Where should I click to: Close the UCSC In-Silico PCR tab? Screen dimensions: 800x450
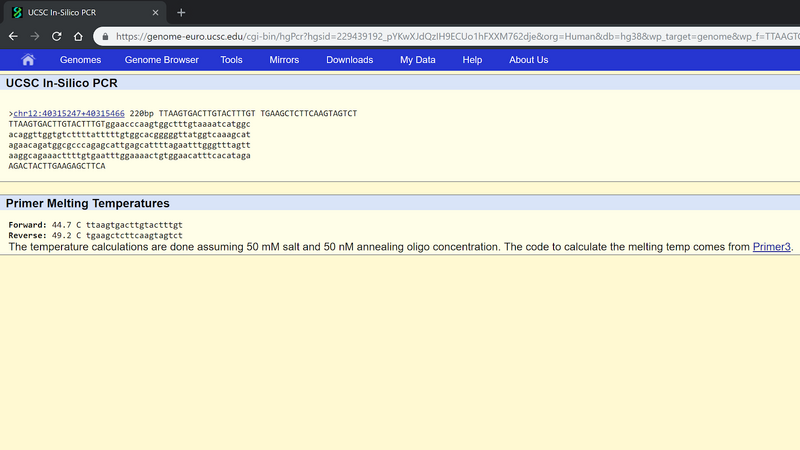click(155, 12)
